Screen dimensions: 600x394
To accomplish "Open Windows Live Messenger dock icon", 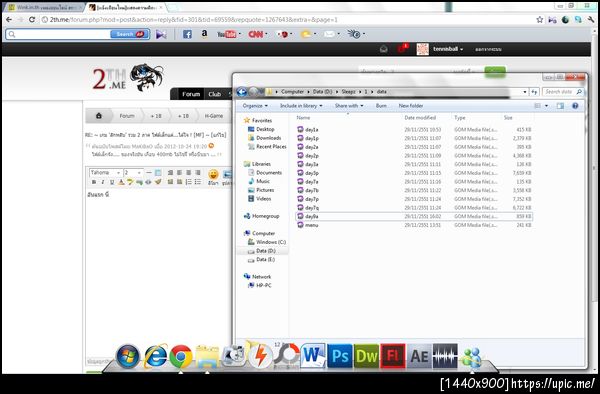I will coord(472,358).
